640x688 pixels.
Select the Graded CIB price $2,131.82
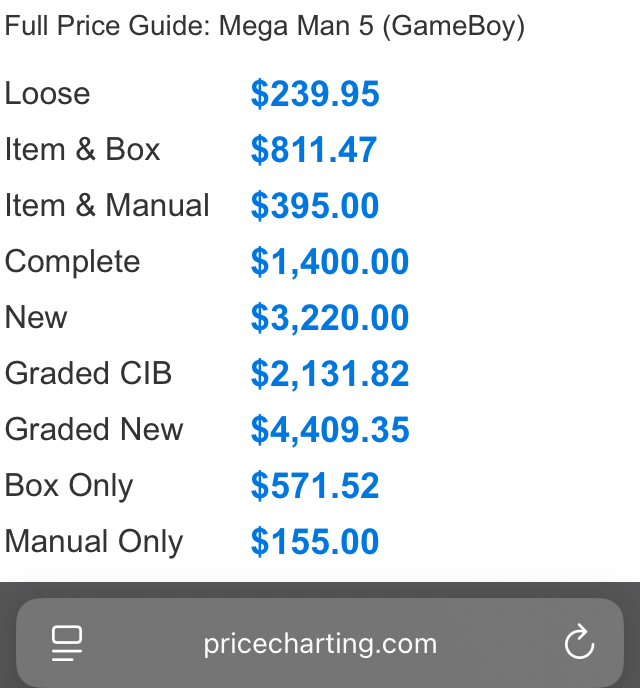pyautogui.click(x=330, y=374)
